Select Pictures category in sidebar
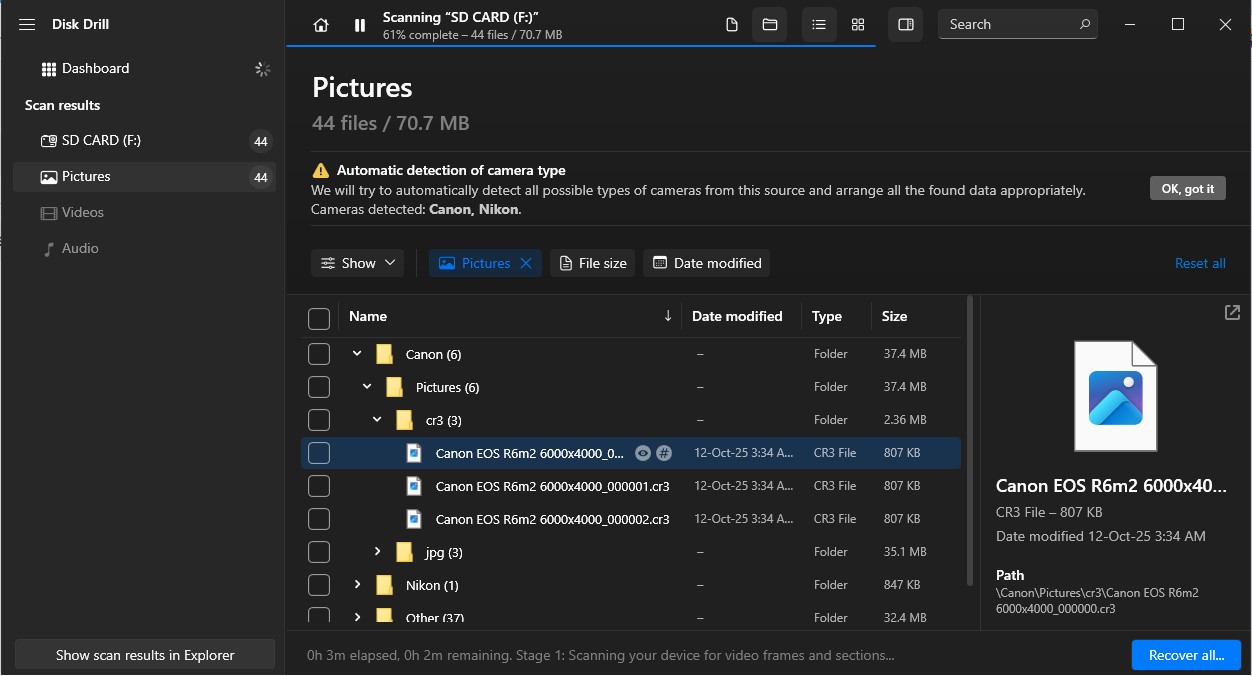Screen dimensions: 1252x676 [144, 177]
